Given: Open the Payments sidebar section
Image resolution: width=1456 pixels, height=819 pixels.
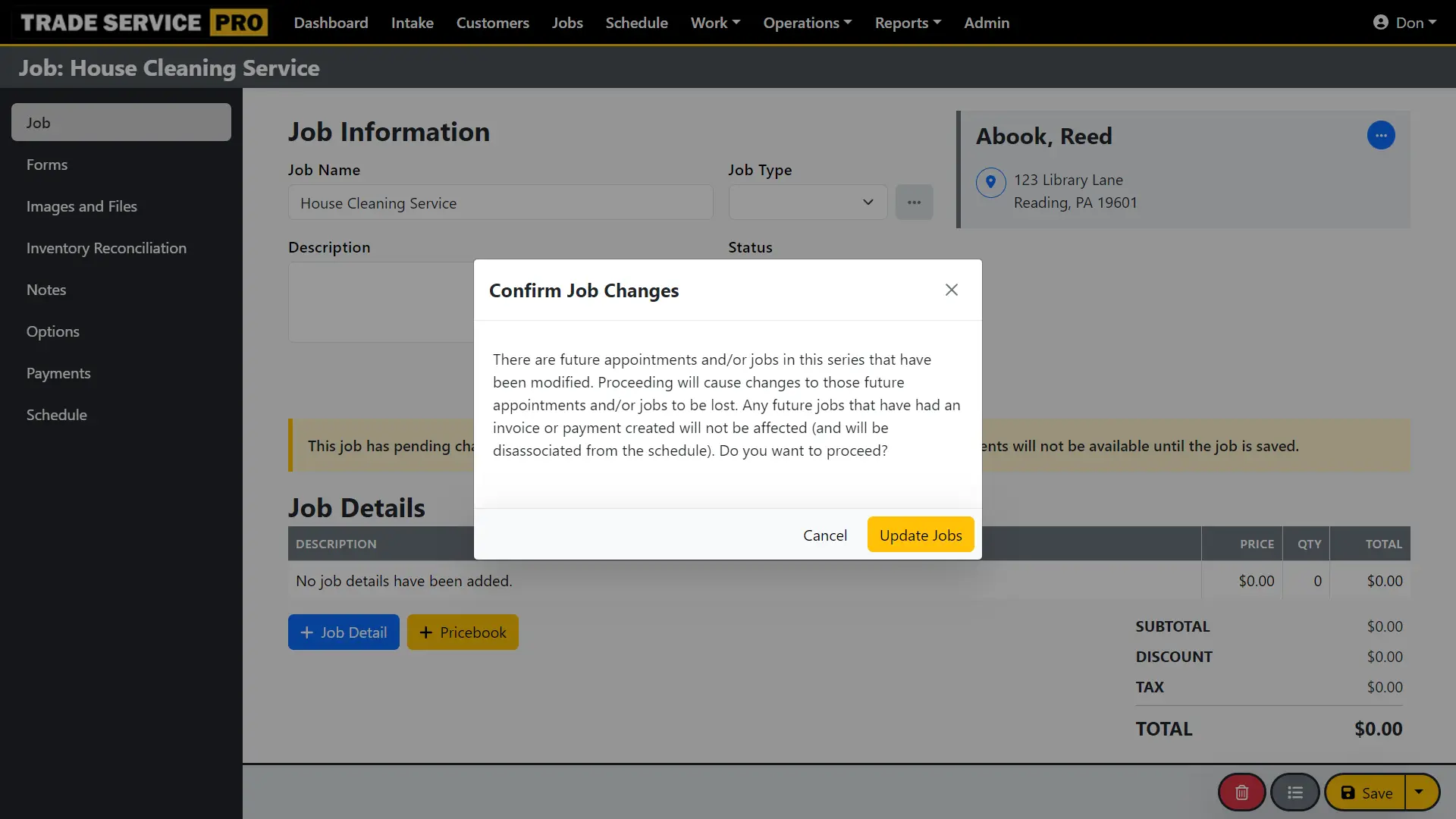Looking at the screenshot, I should pyautogui.click(x=58, y=373).
